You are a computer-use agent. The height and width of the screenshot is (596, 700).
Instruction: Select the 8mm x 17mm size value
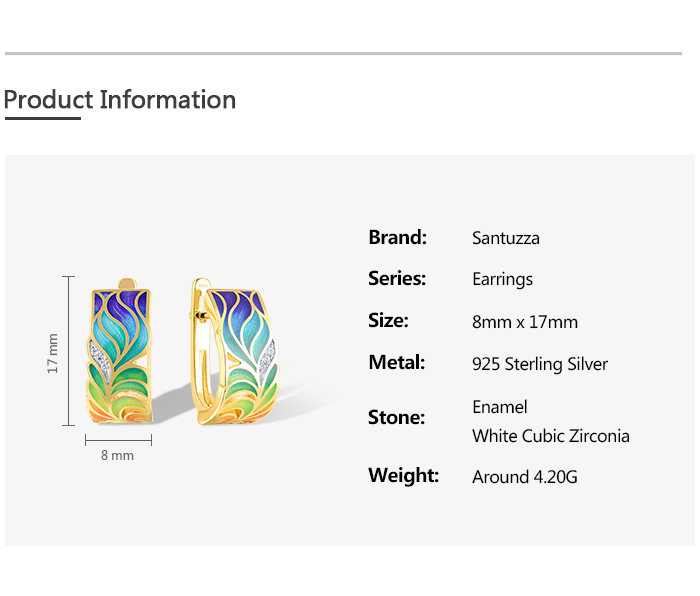(x=524, y=322)
